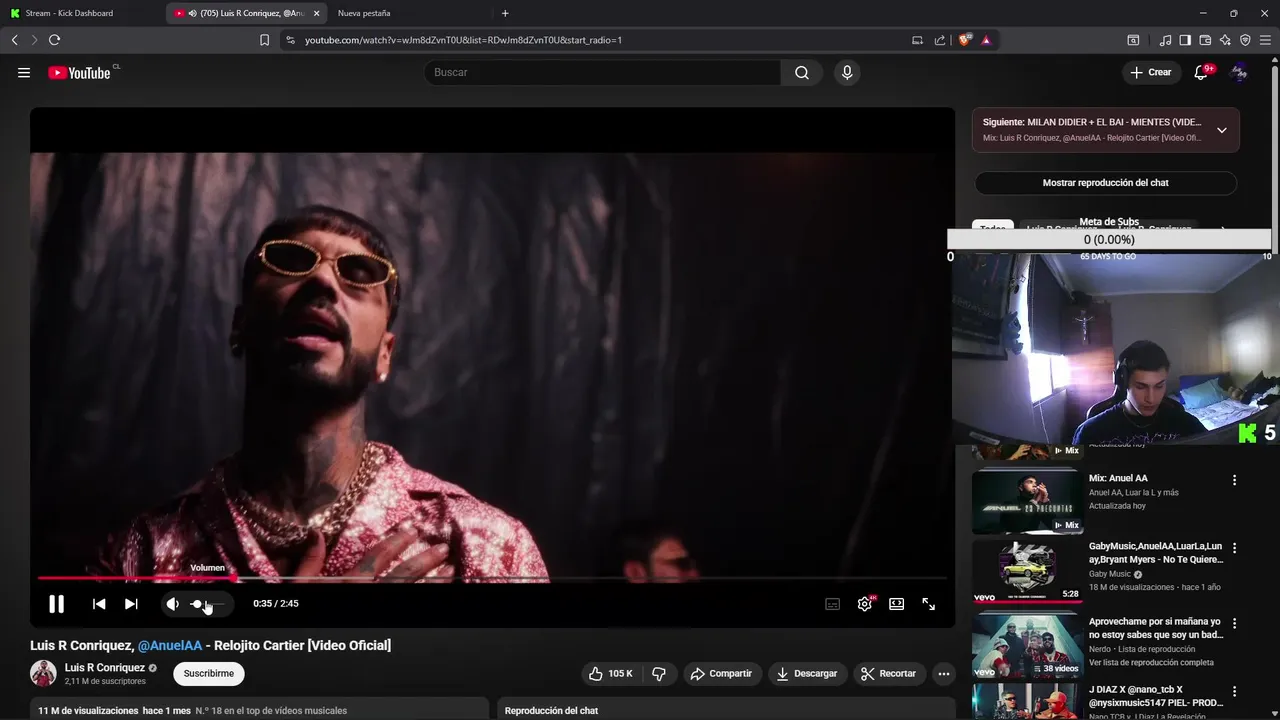The height and width of the screenshot is (720, 1280).
Task: Open the media control music note icon
Action: [1165, 40]
